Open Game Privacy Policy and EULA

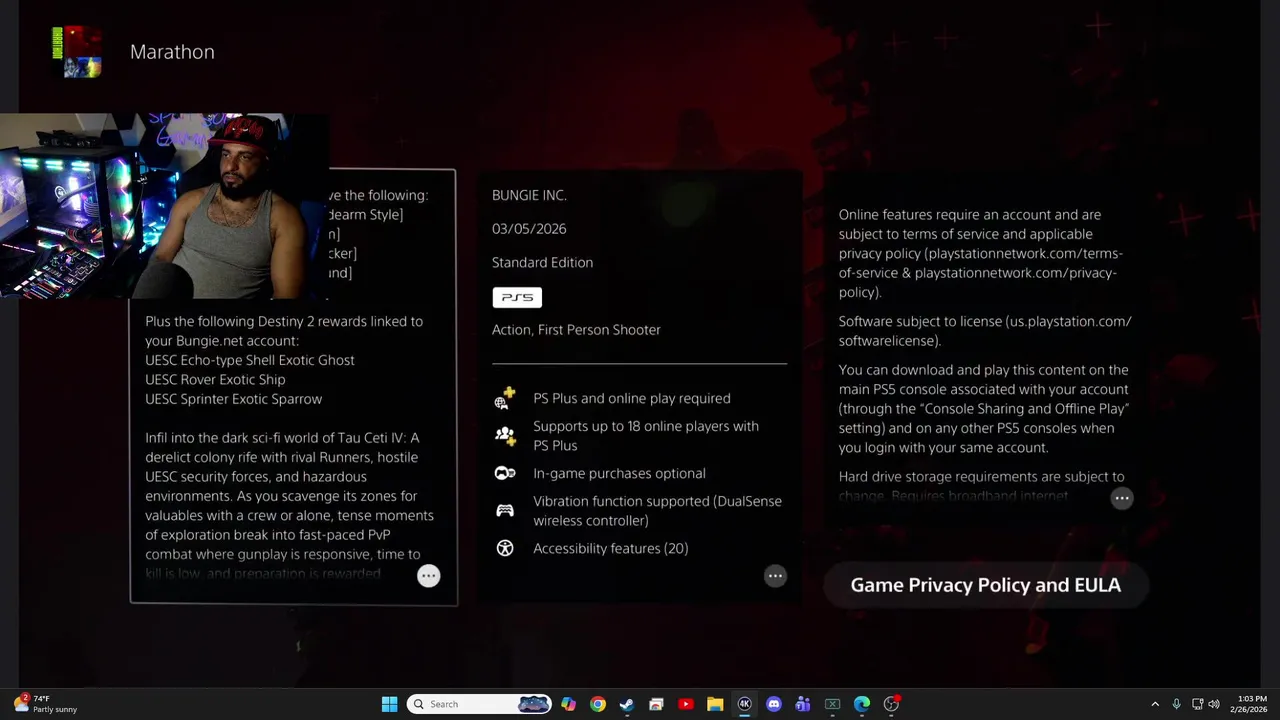click(985, 585)
